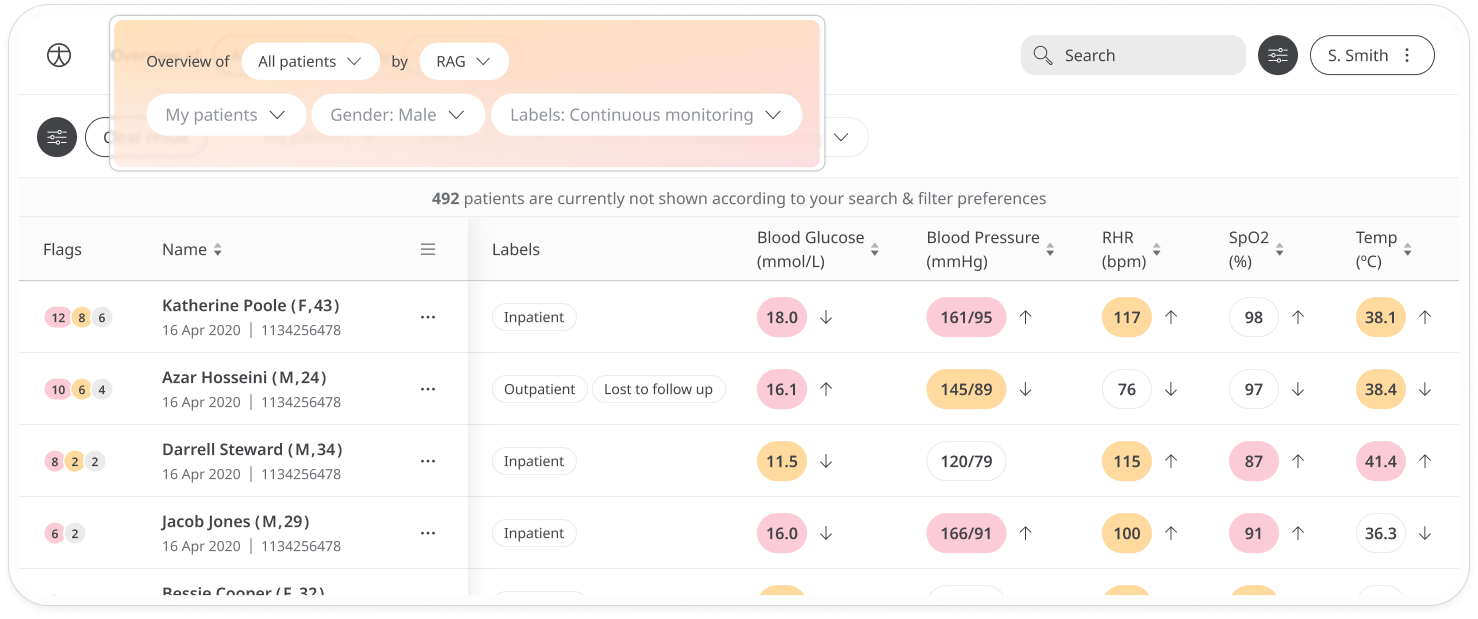Viewport: 1478px width, 619px height.
Task: Sort patients by the Temp column arrows
Action: tap(1407, 250)
